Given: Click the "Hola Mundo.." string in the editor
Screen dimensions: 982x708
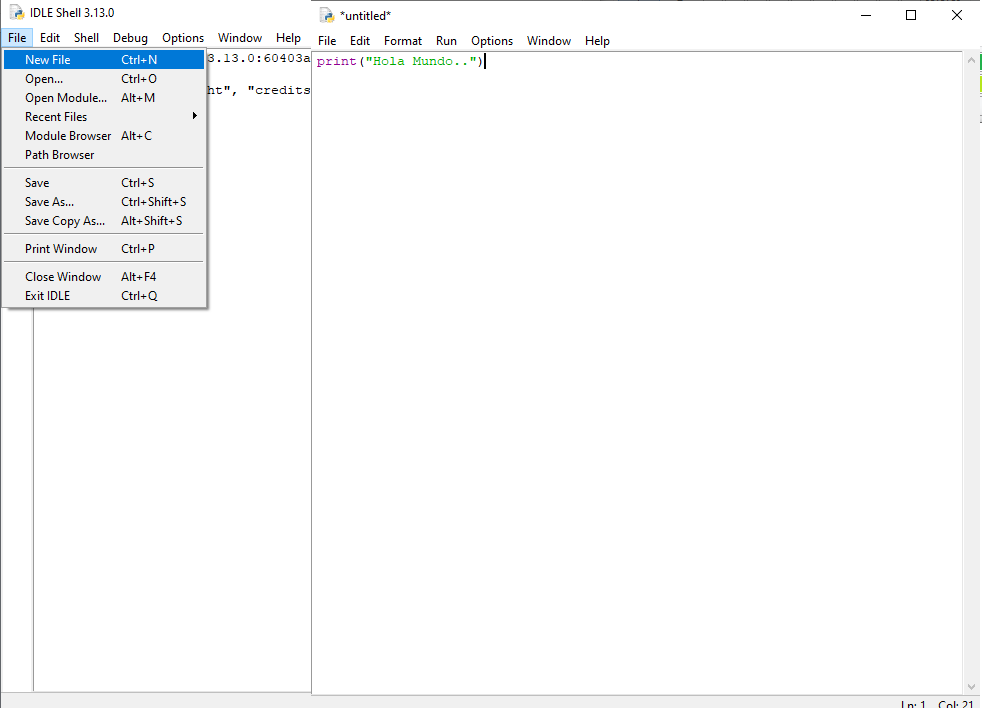Looking at the screenshot, I should [421, 61].
